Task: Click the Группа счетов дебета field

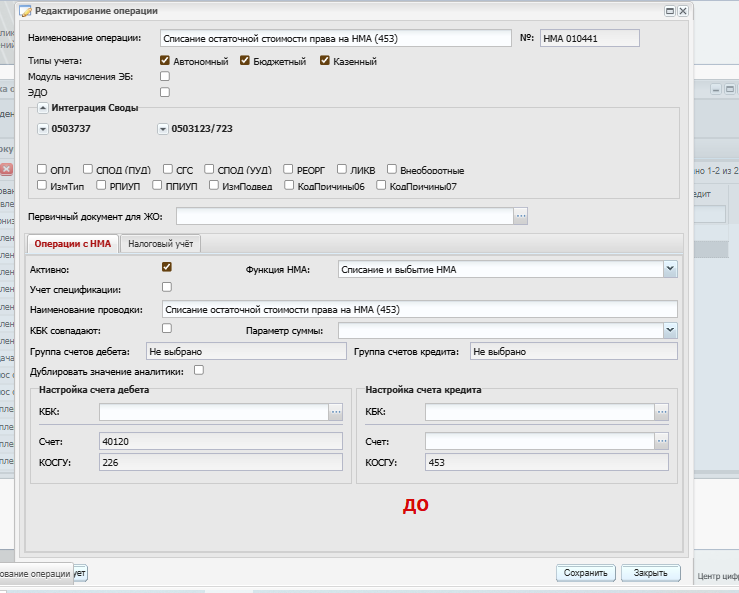Action: [246, 352]
